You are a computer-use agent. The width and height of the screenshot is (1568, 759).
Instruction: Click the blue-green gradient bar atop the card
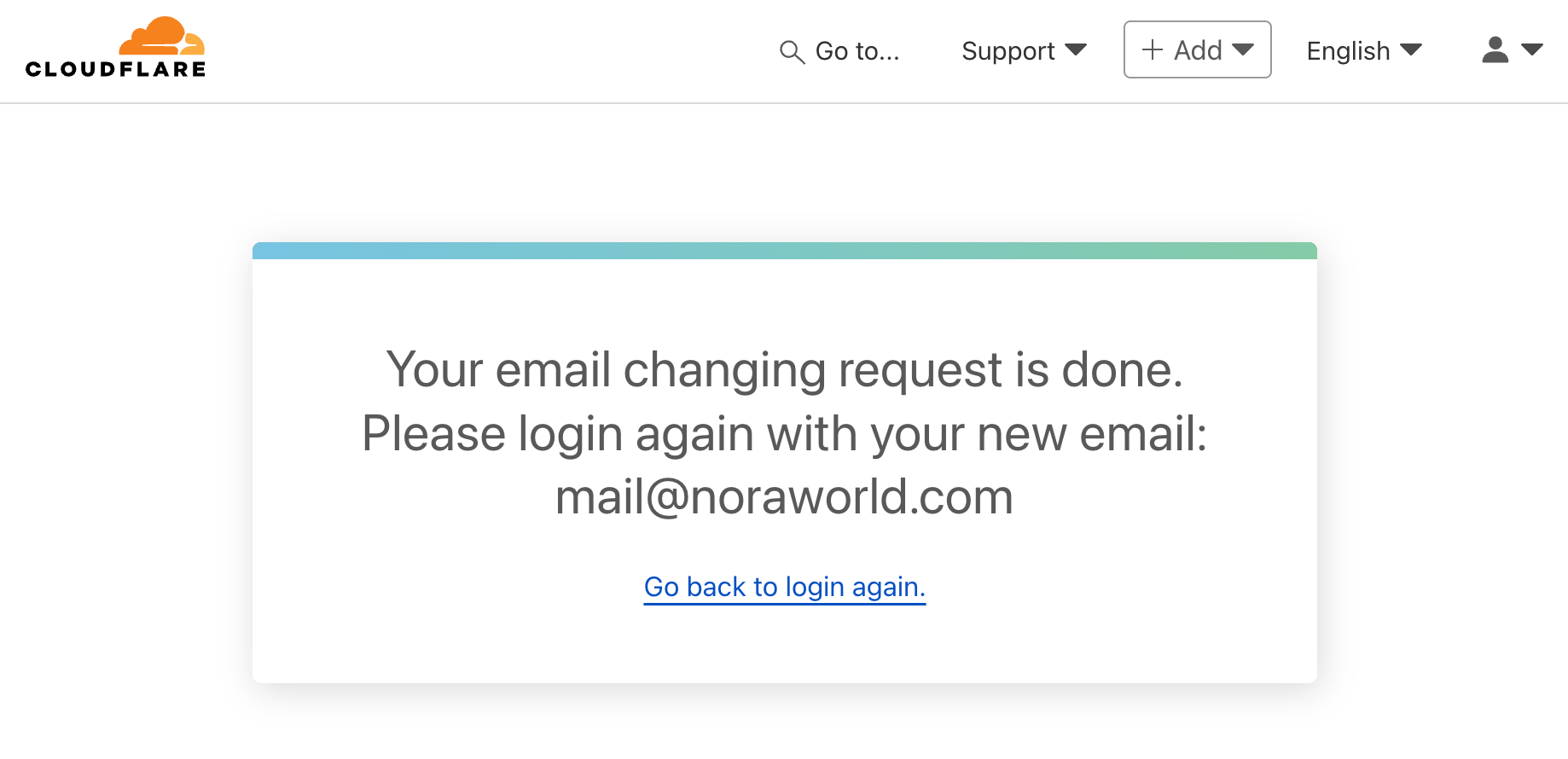(x=784, y=251)
